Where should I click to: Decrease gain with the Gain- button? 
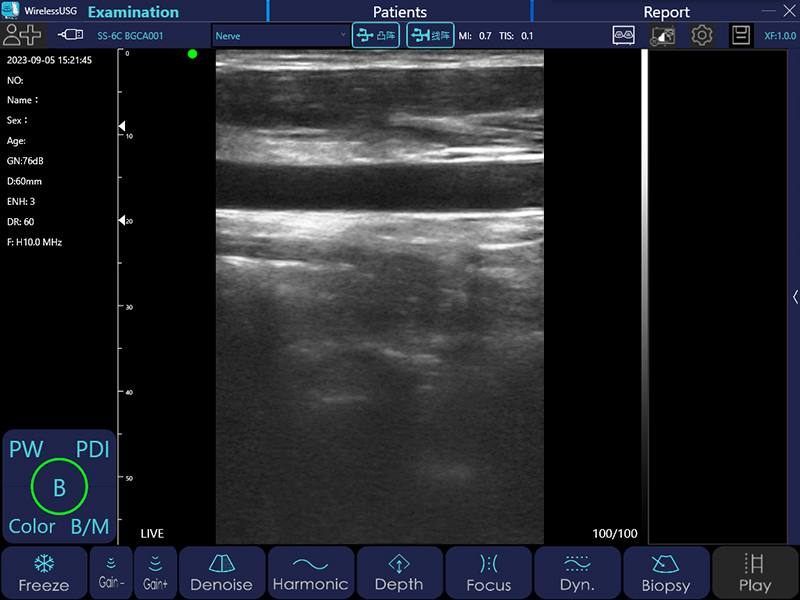(110, 573)
